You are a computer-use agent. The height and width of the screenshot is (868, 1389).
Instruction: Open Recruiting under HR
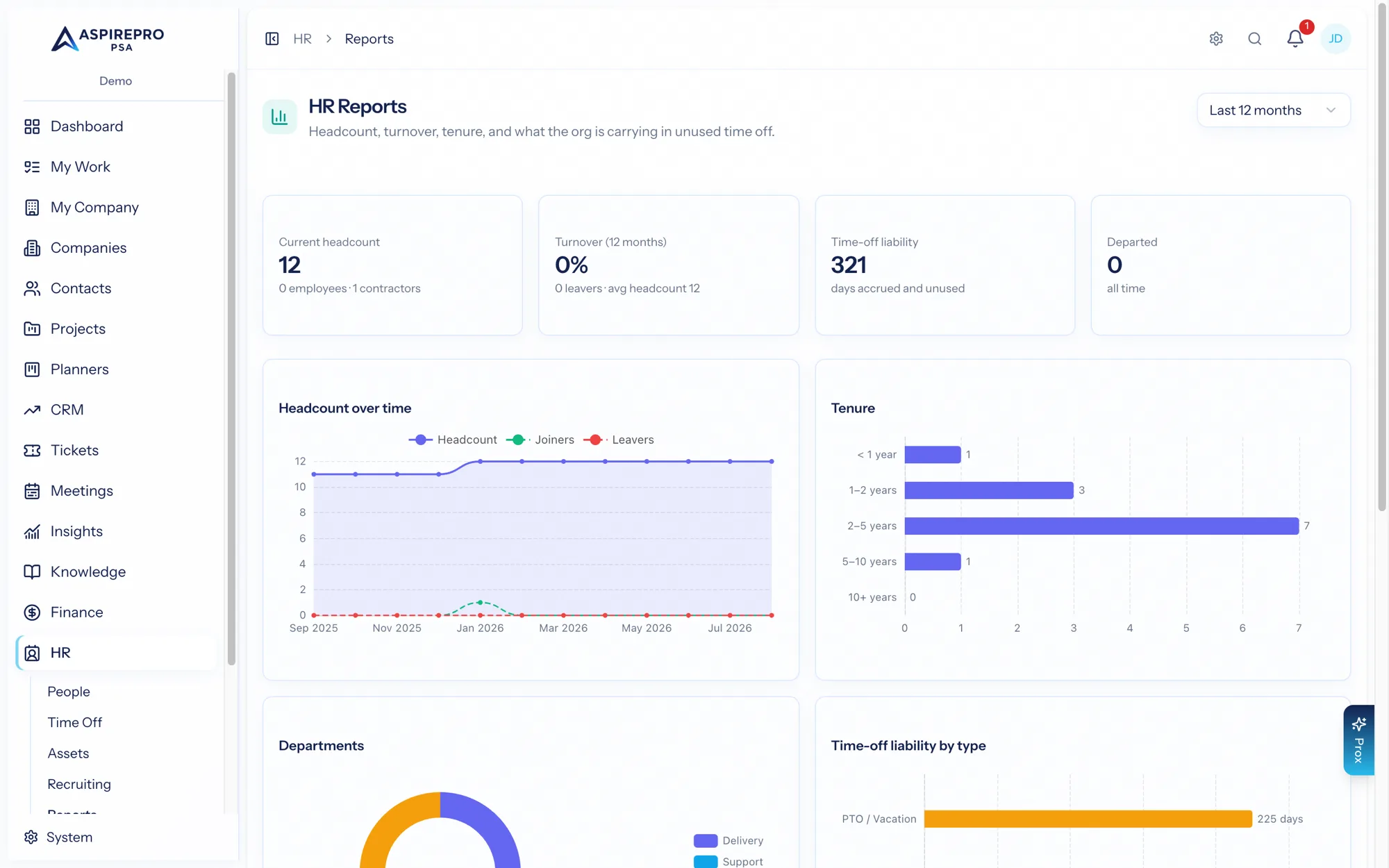(x=79, y=784)
